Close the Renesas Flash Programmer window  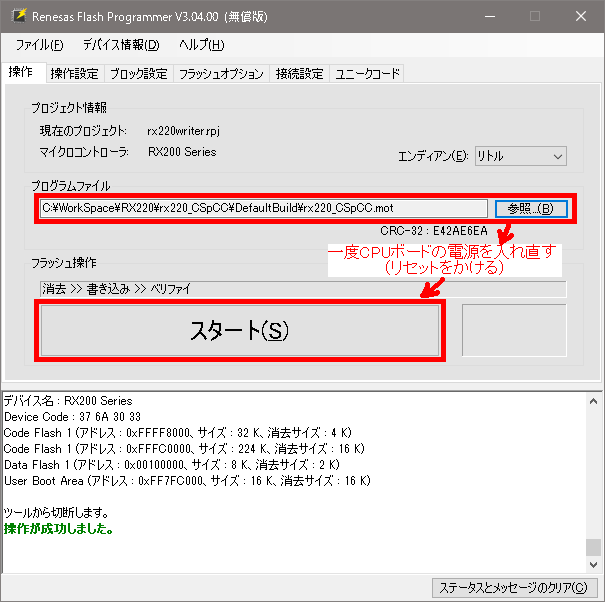click(581, 16)
